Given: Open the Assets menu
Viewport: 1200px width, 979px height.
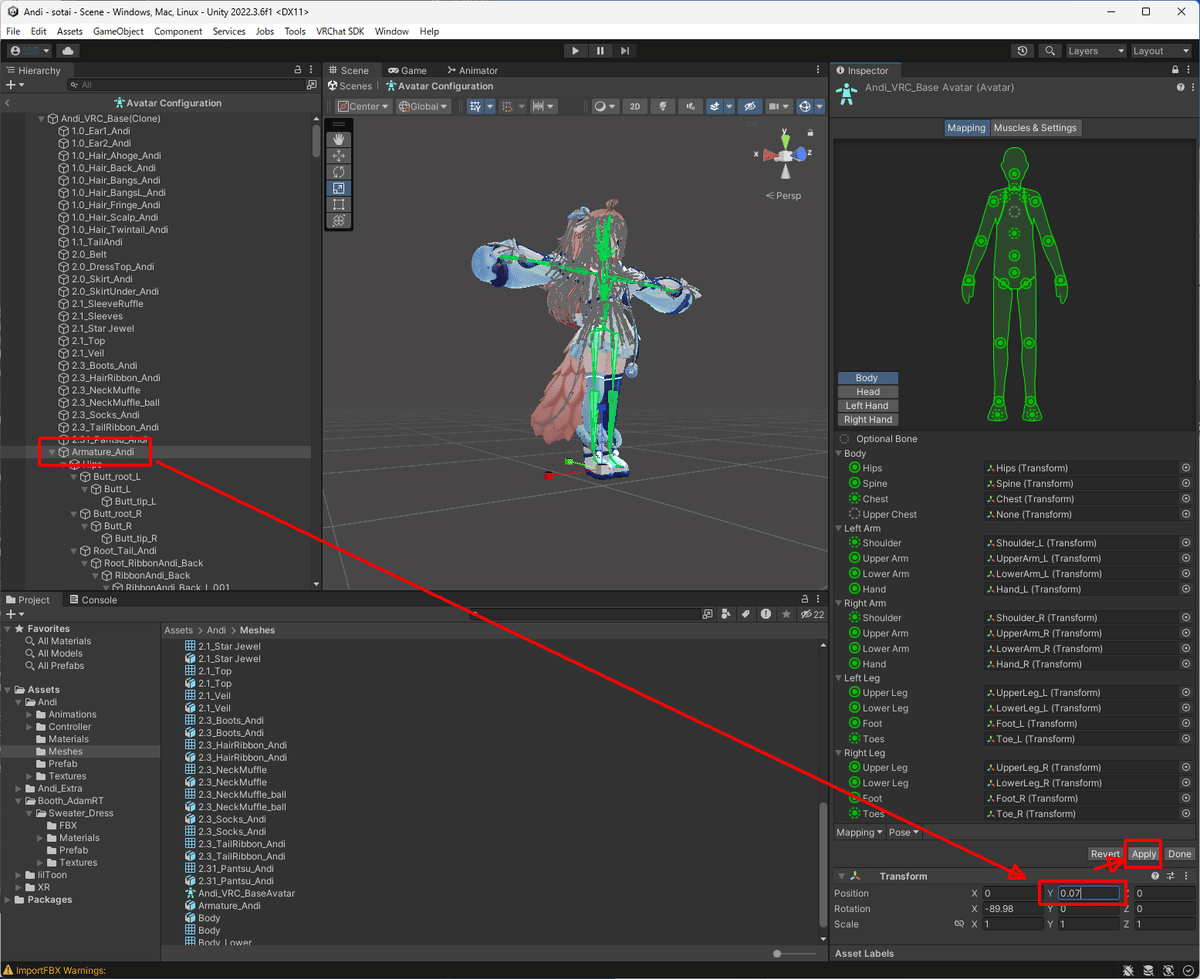Looking at the screenshot, I should click(70, 32).
